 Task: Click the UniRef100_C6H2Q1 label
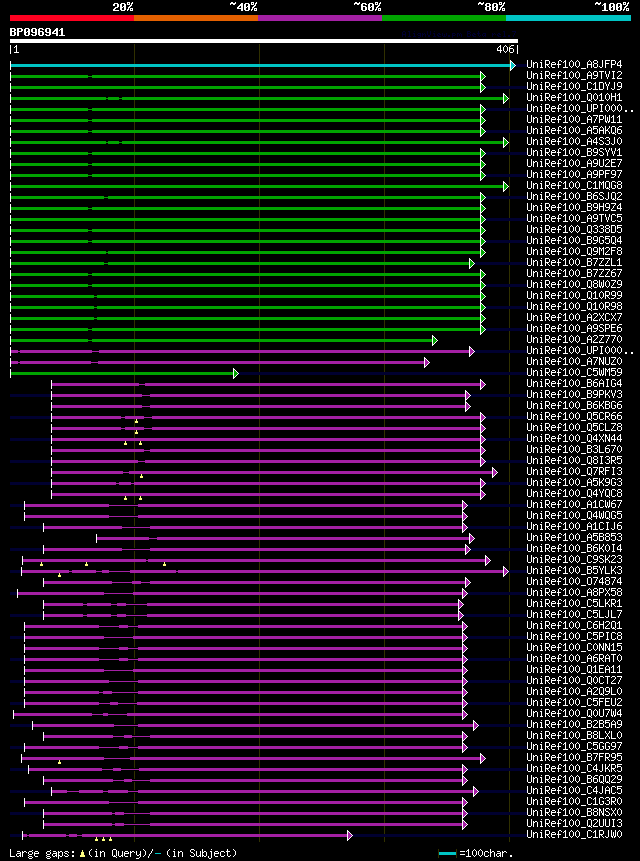pyautogui.click(x=574, y=624)
